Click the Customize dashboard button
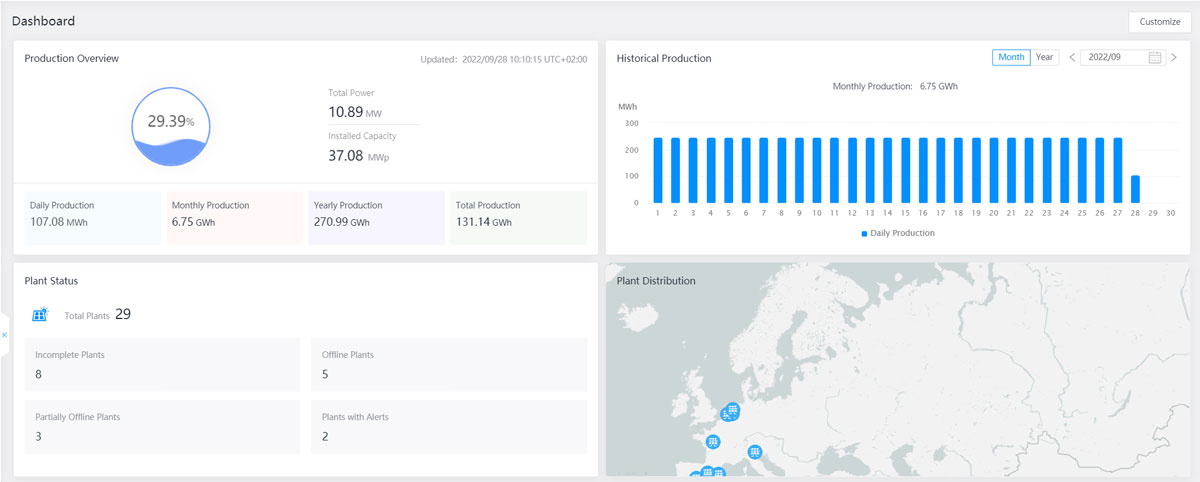 [1159, 22]
